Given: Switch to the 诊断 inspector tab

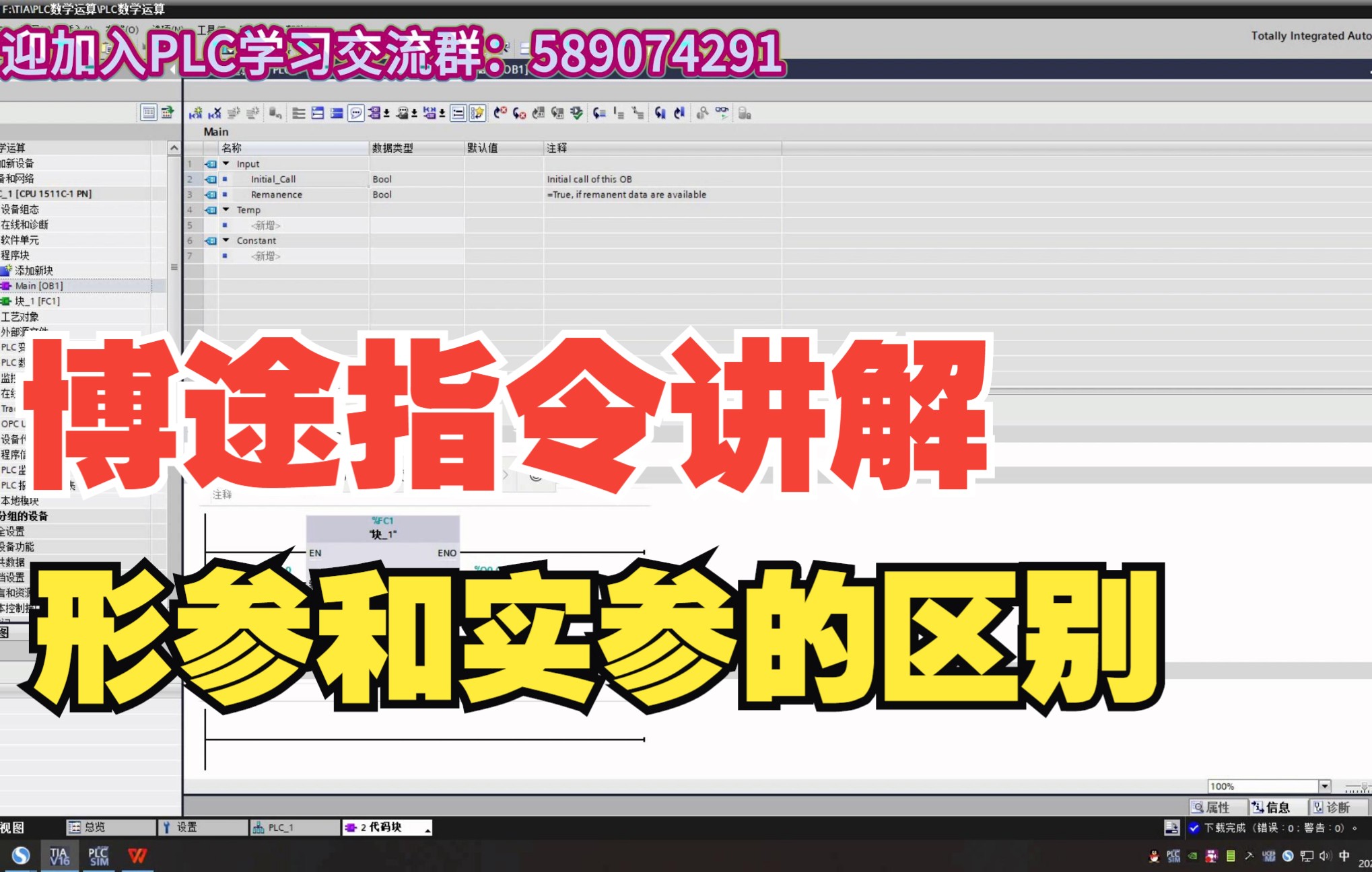Looking at the screenshot, I should coord(1338,807).
